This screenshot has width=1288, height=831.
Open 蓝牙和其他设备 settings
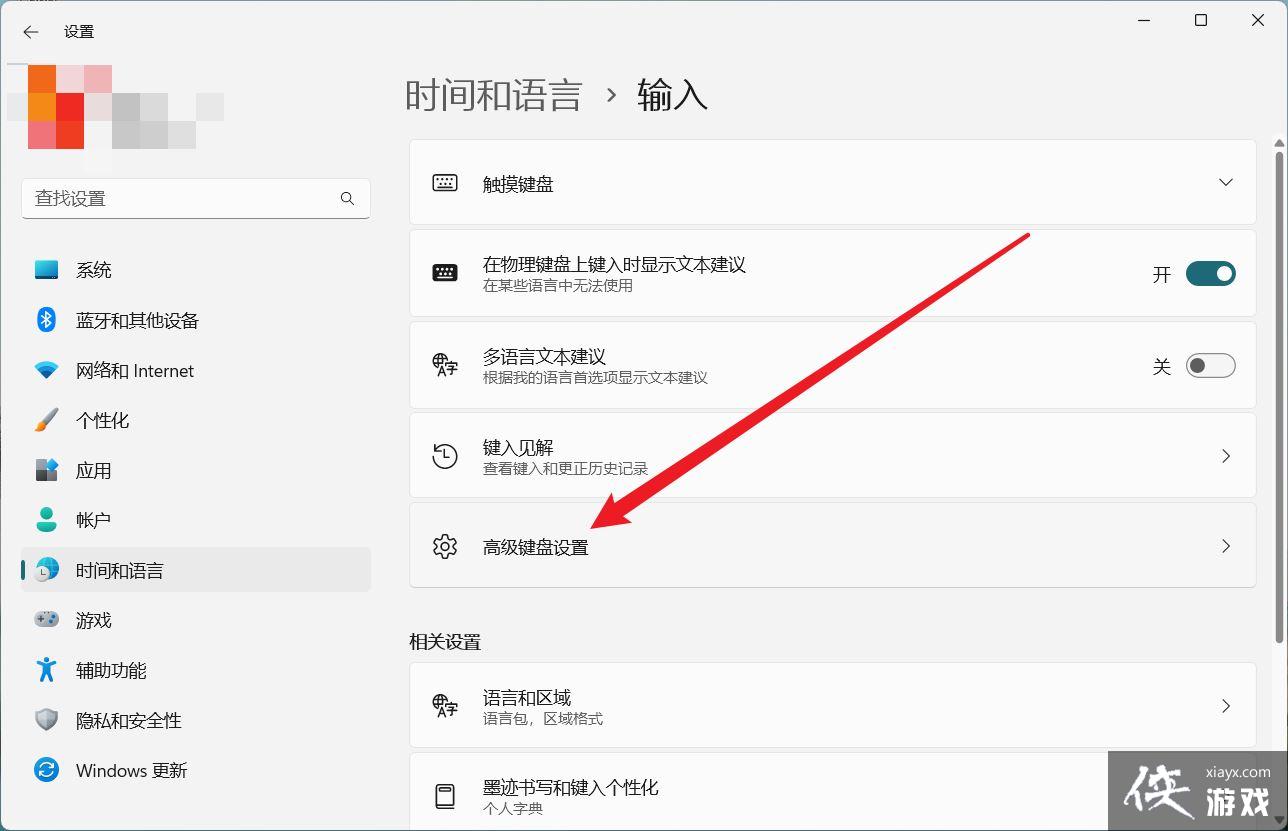(135, 319)
